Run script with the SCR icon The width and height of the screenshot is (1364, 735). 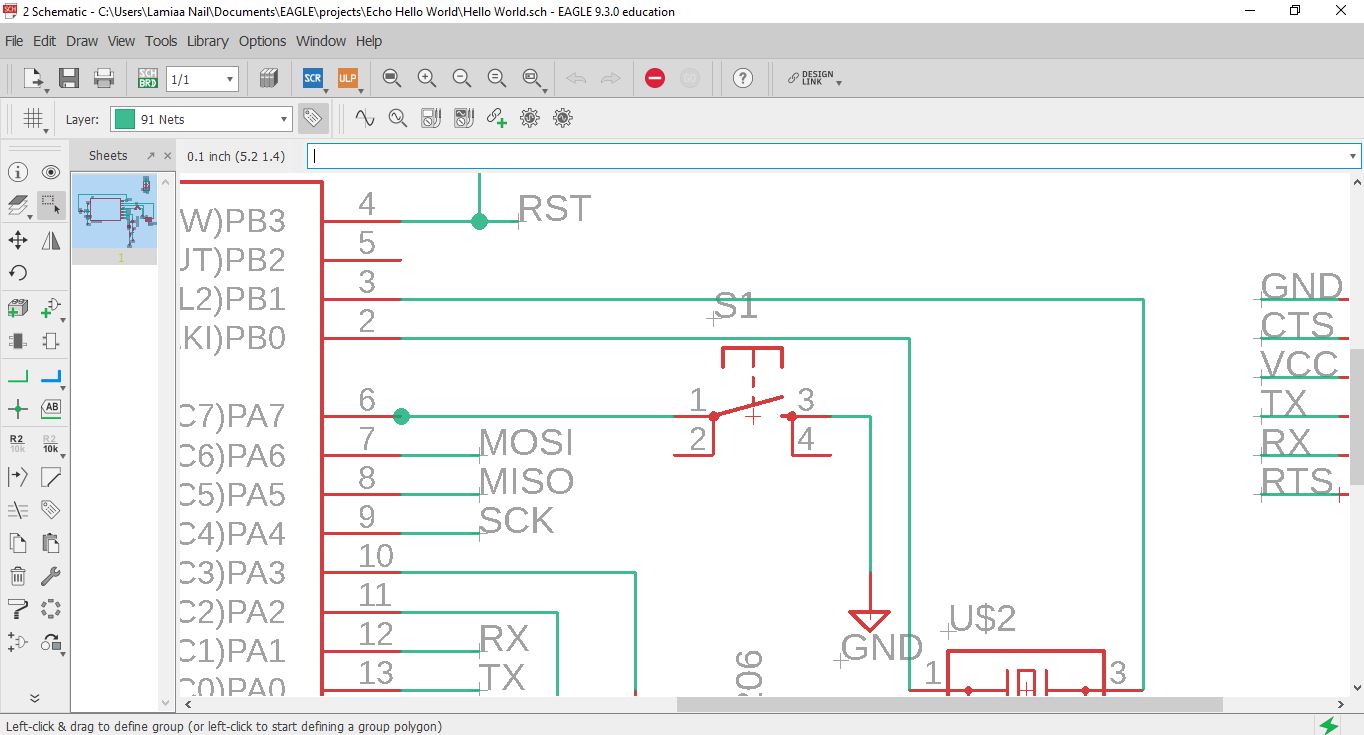coord(313,78)
